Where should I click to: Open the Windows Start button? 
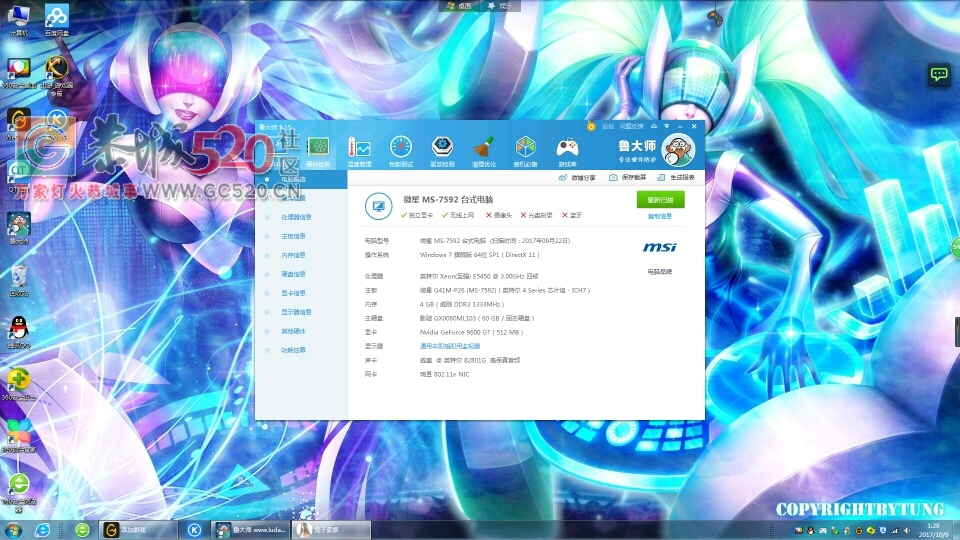pyautogui.click(x=13, y=530)
